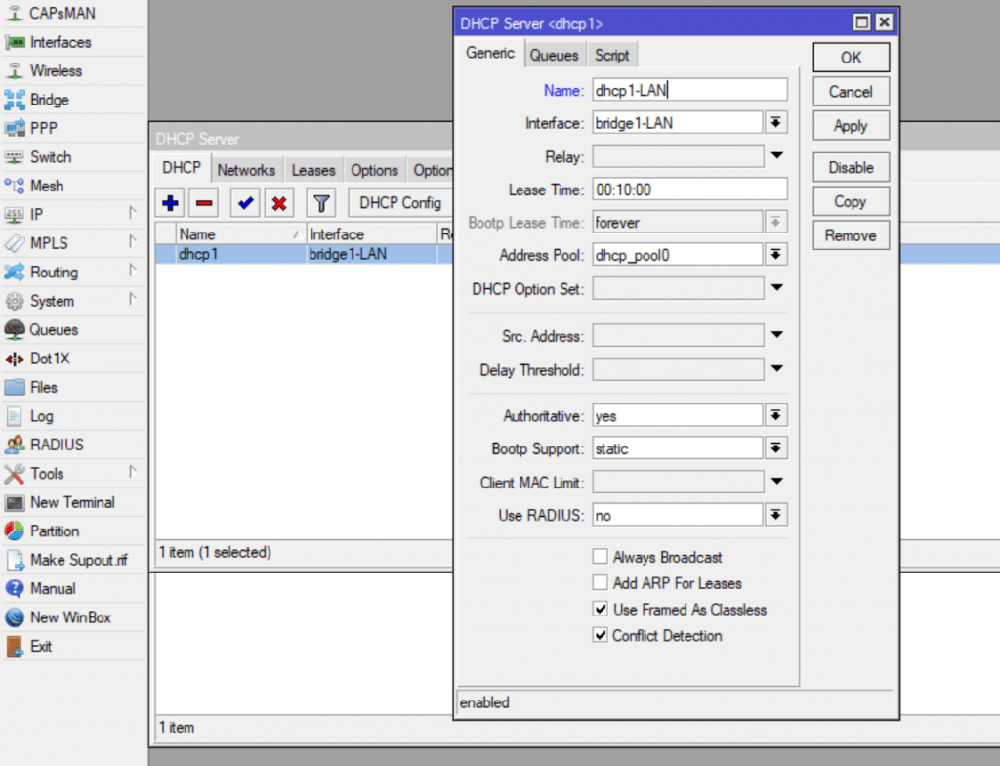The width and height of the screenshot is (1000, 766).
Task: Open the Address Pool dropdown
Action: 776,255
